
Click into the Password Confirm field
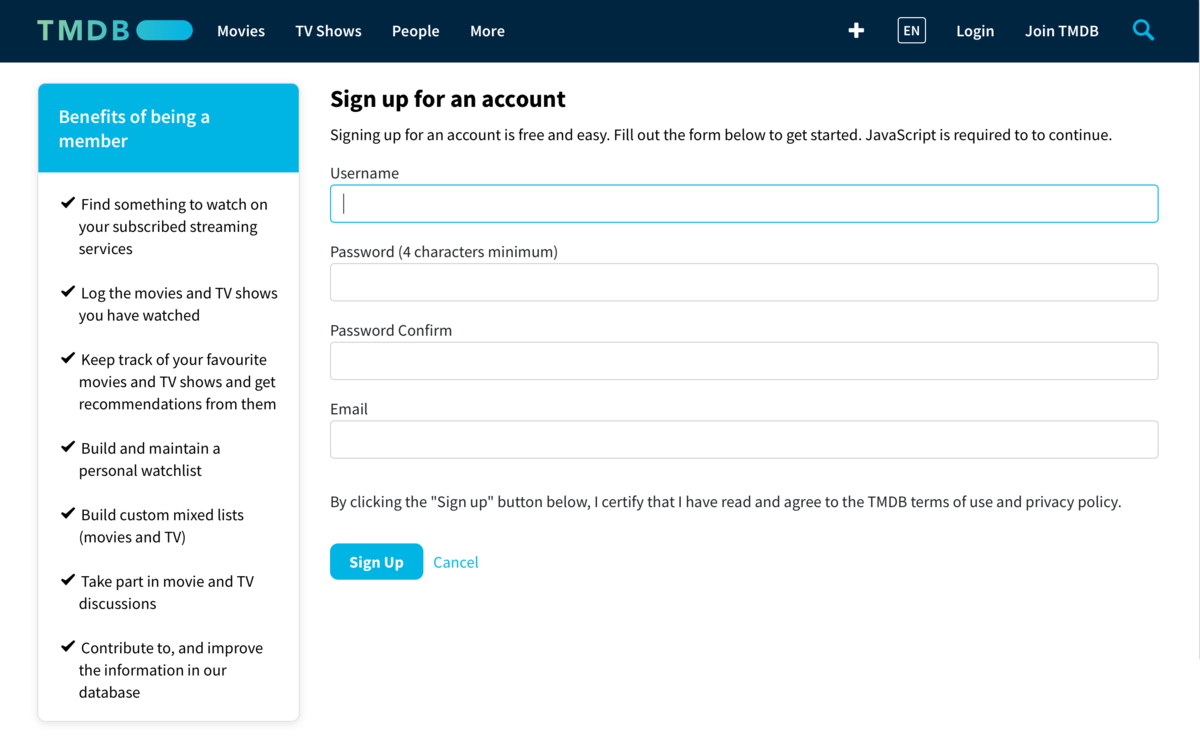[x=743, y=361]
